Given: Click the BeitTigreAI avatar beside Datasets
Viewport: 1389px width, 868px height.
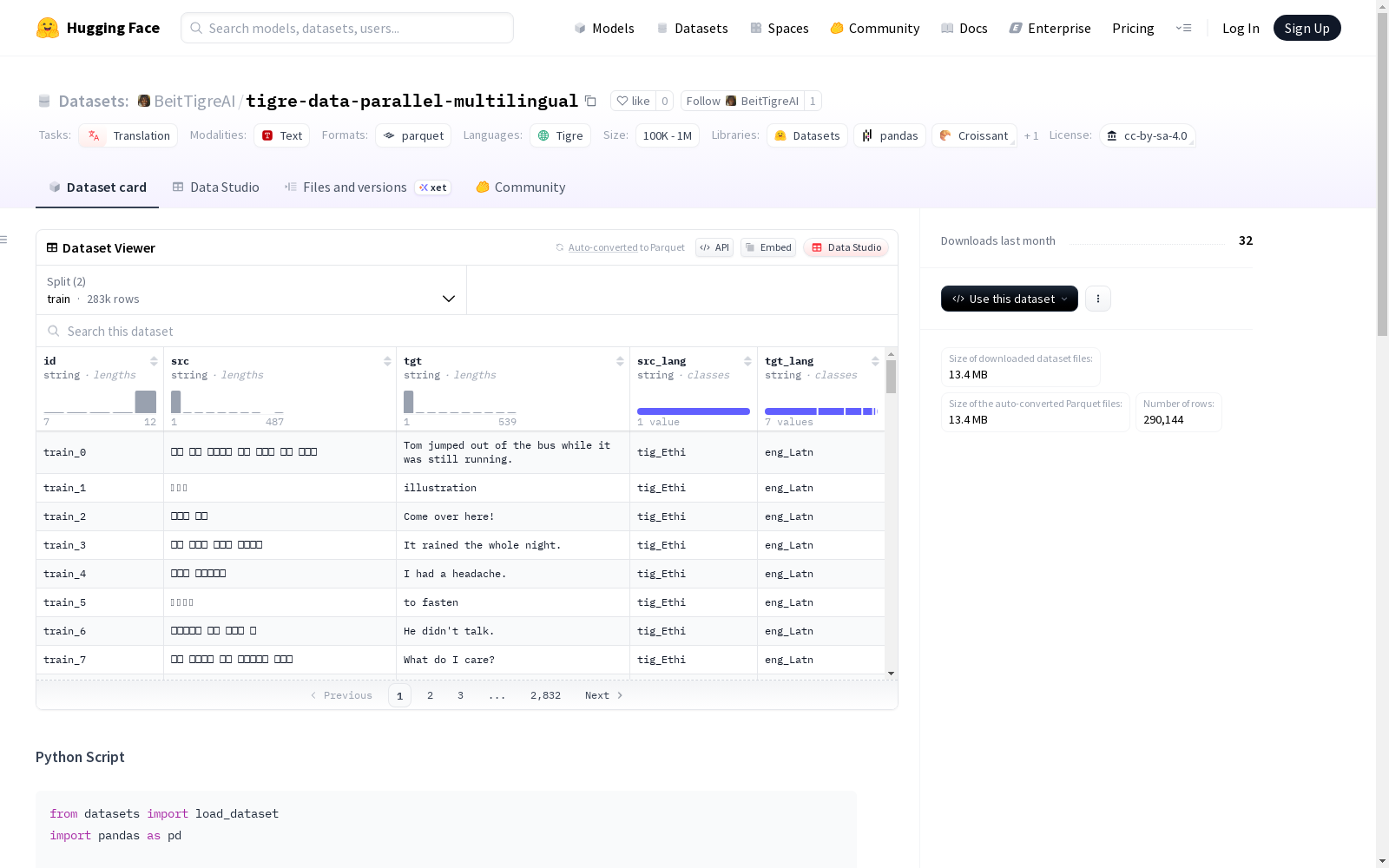Looking at the screenshot, I should 144,101.
